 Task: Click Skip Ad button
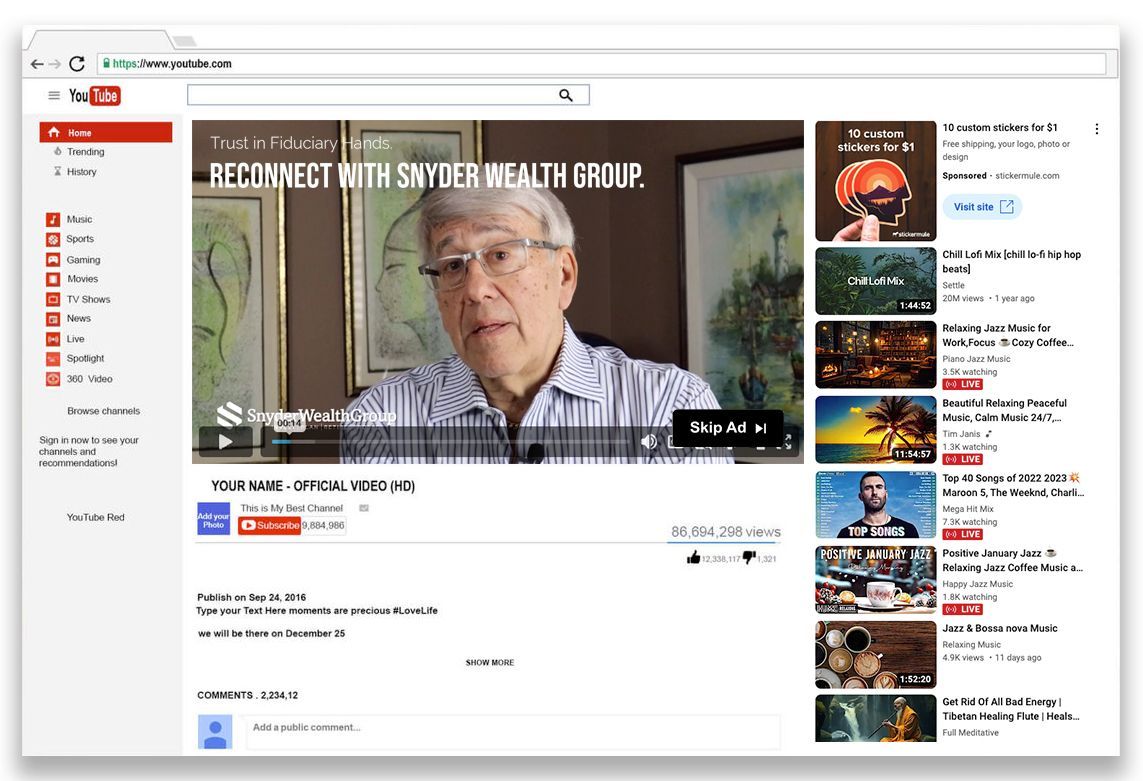727,428
